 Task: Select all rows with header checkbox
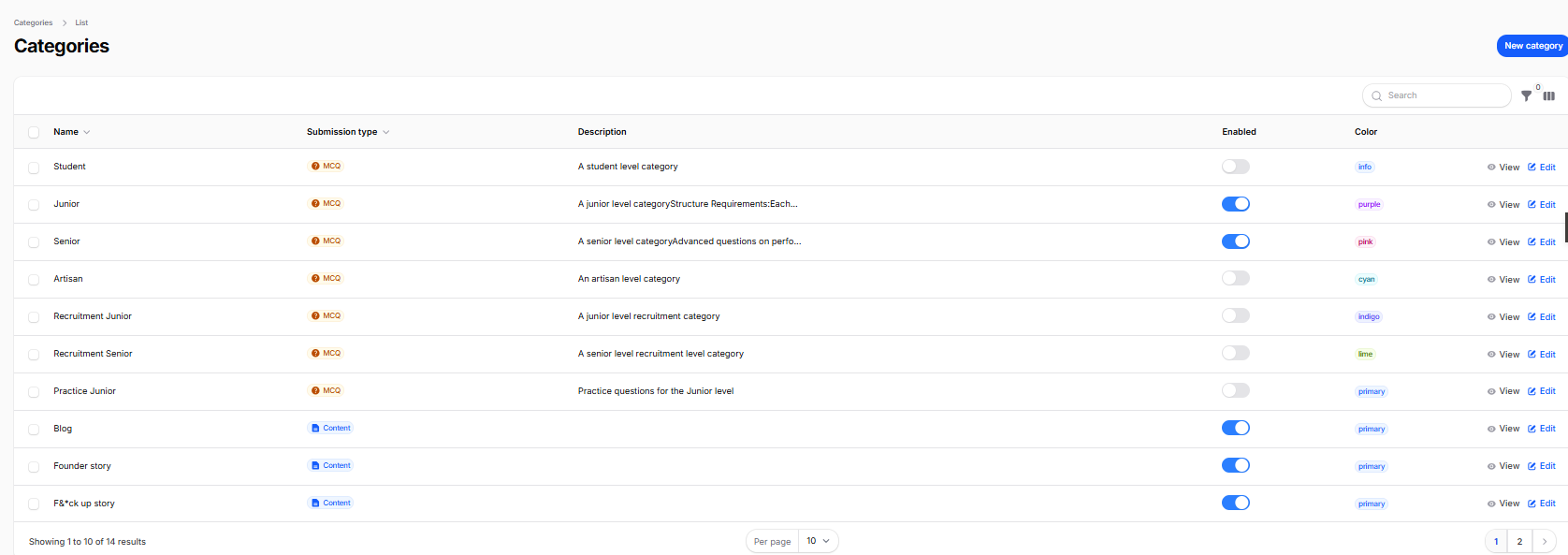click(34, 132)
